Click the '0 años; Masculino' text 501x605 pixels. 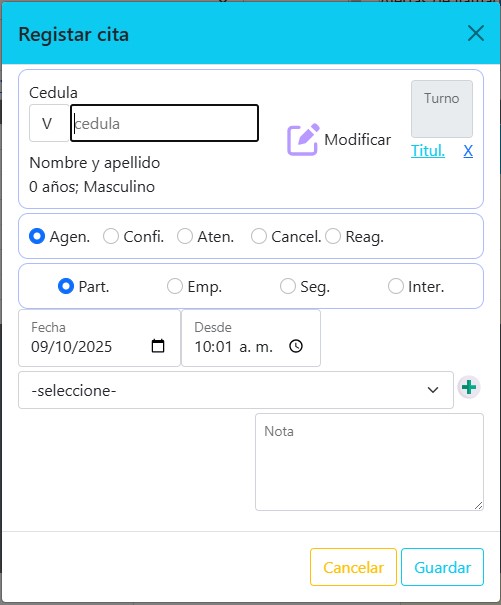coord(92,187)
